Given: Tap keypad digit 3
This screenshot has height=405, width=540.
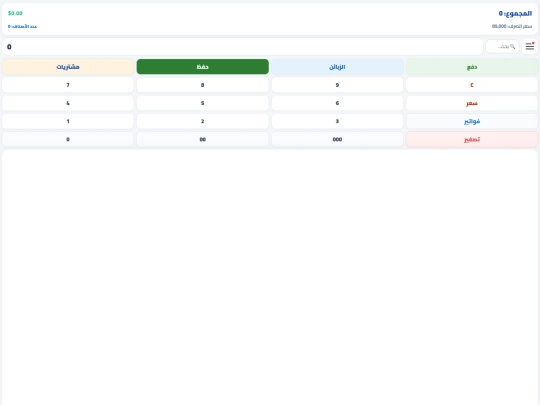Looking at the screenshot, I should tap(337, 121).
